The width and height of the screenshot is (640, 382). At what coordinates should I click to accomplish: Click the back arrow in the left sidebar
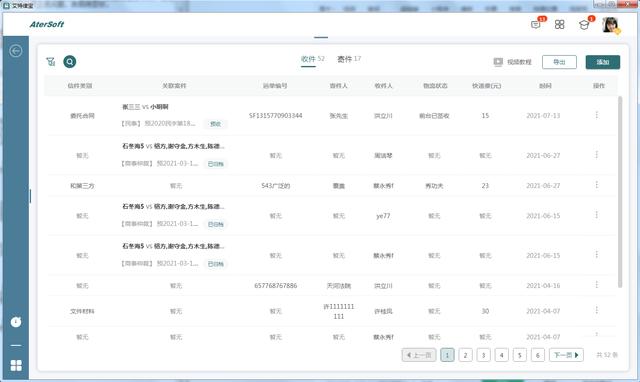click(16, 51)
